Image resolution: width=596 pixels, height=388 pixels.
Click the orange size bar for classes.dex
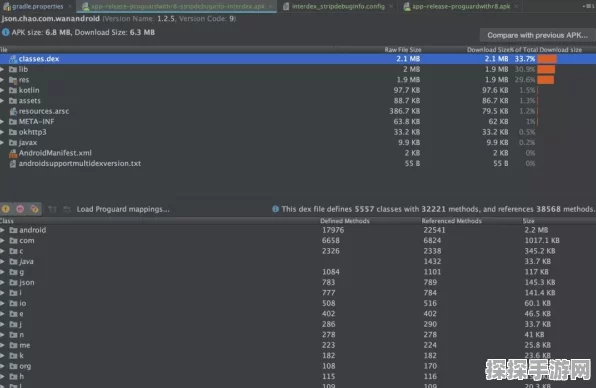[547, 59]
